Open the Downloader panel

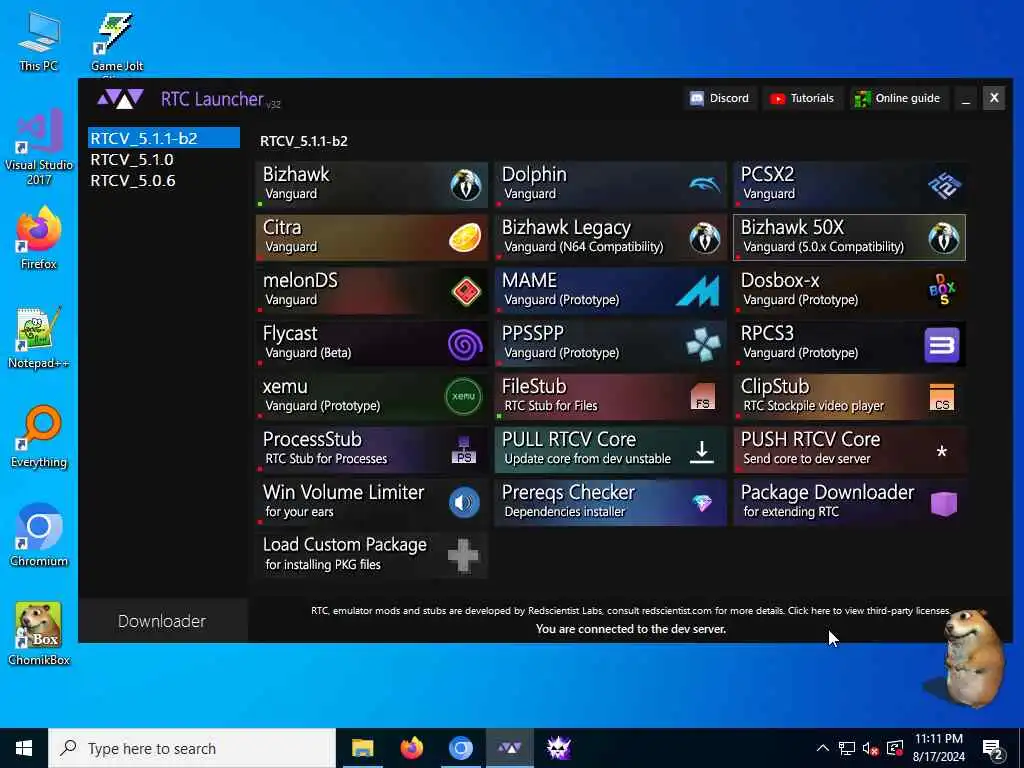pyautogui.click(x=163, y=620)
